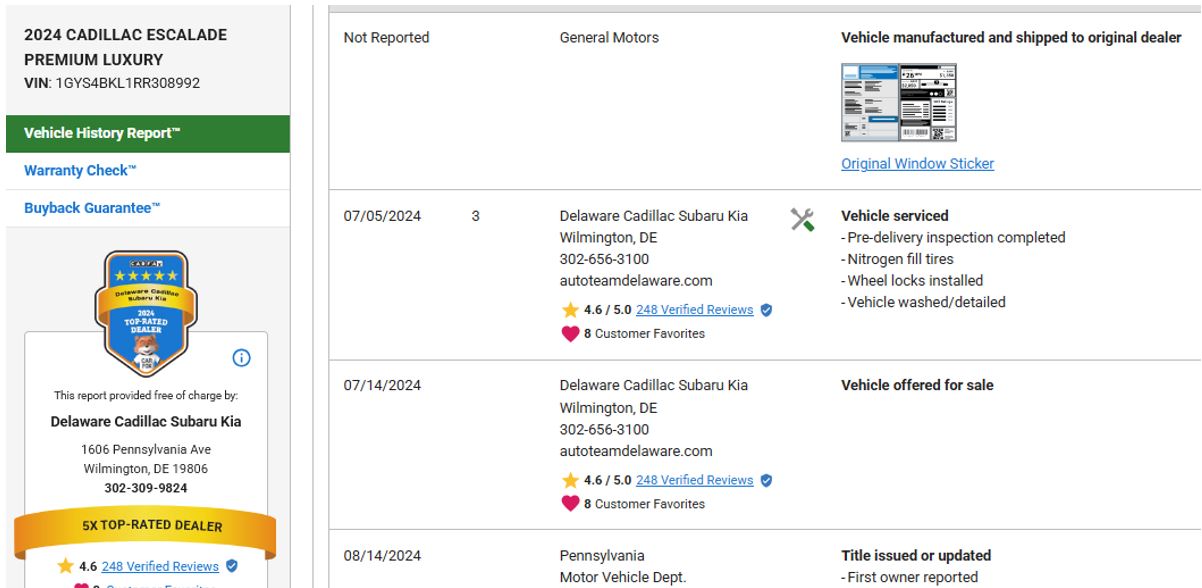1202x588 pixels.
Task: Click the info icon in dealer card
Action: pos(242,359)
